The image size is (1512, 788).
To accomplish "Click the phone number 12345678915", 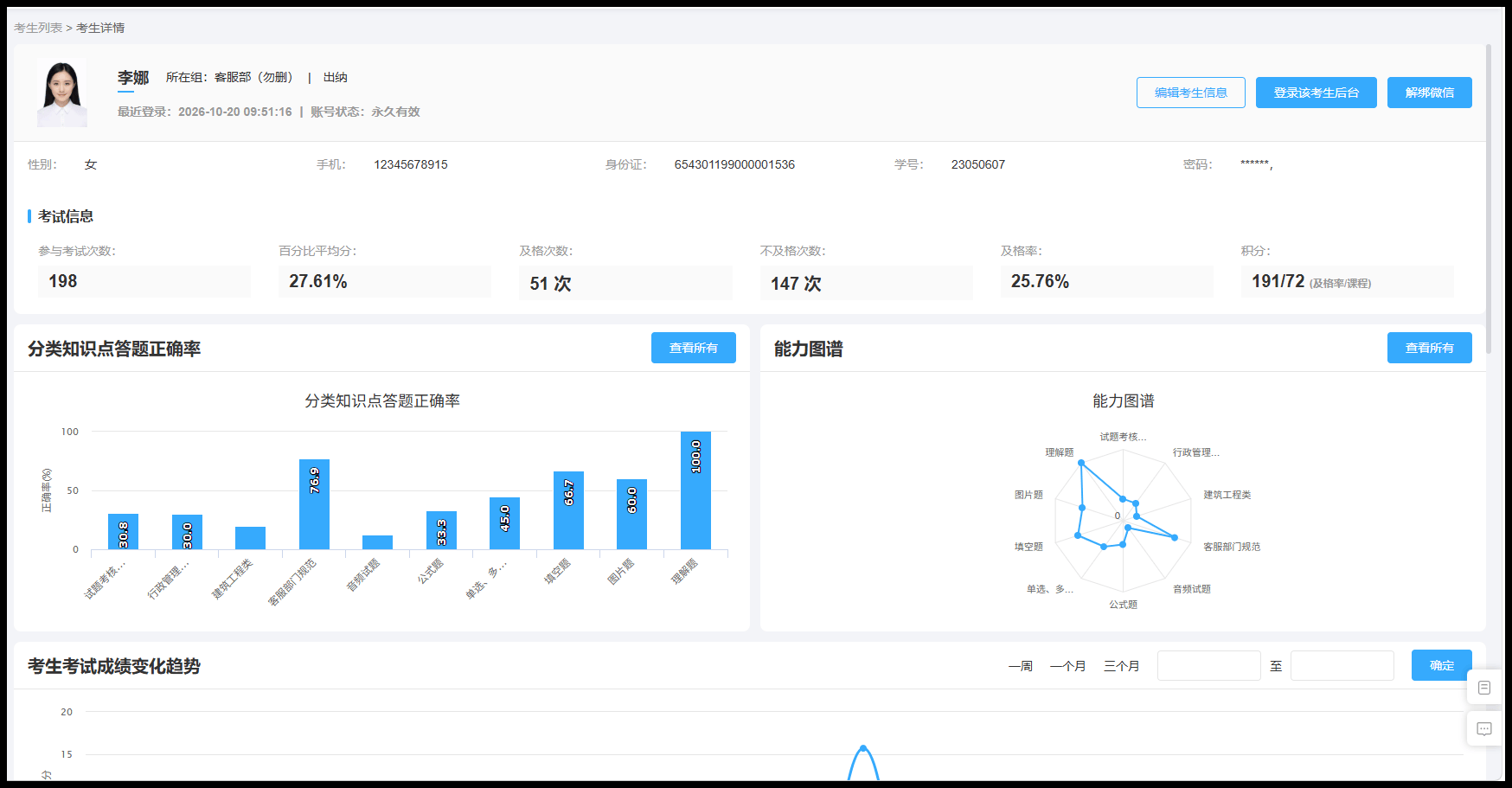I will coord(411,164).
